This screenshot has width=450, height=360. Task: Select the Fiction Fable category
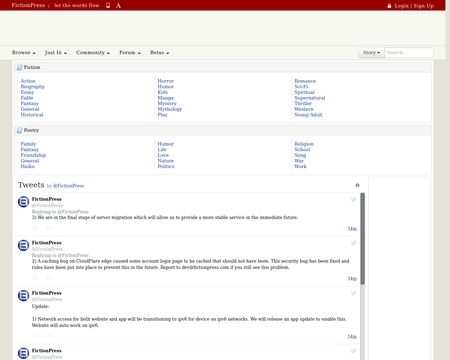tap(27, 98)
